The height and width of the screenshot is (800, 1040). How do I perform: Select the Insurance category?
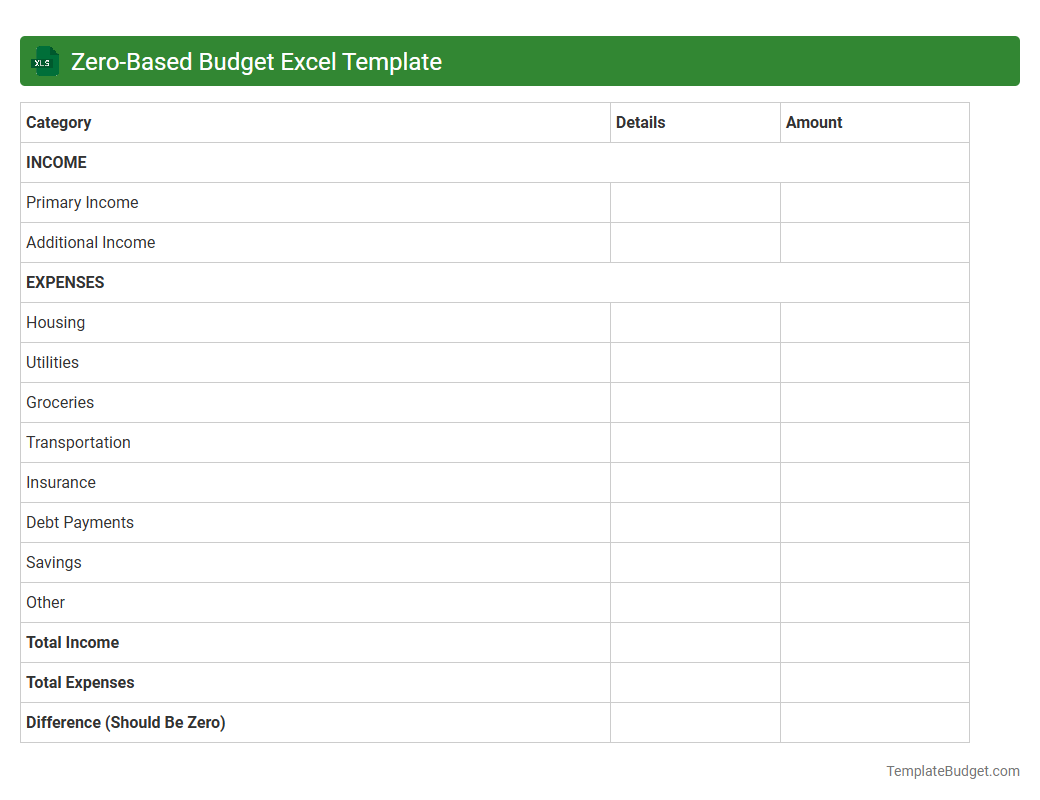point(61,482)
